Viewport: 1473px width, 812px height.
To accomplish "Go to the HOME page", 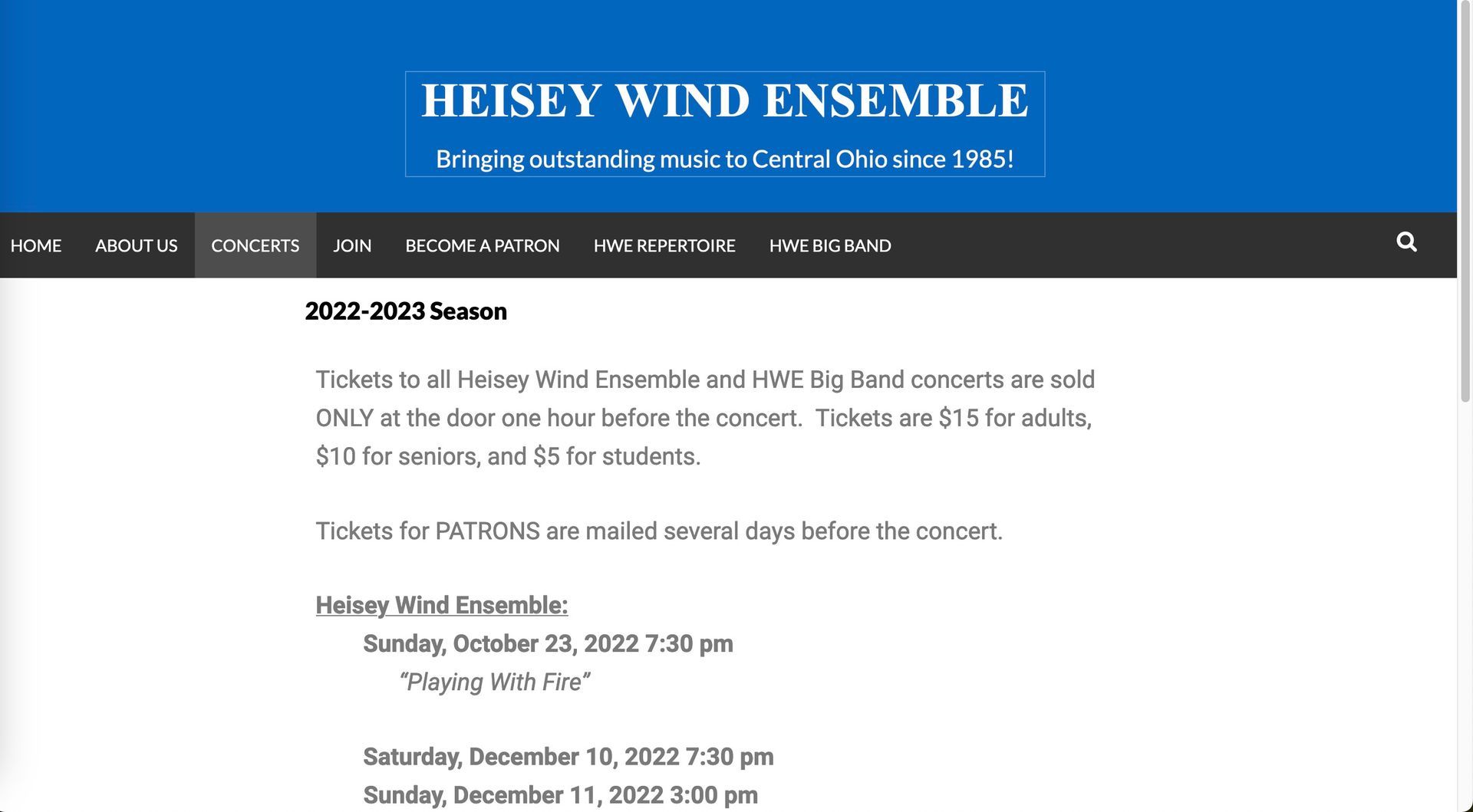I will coord(36,245).
